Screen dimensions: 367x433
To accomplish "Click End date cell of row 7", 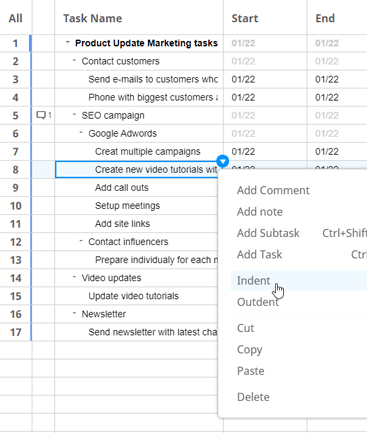I will [x=337, y=152].
